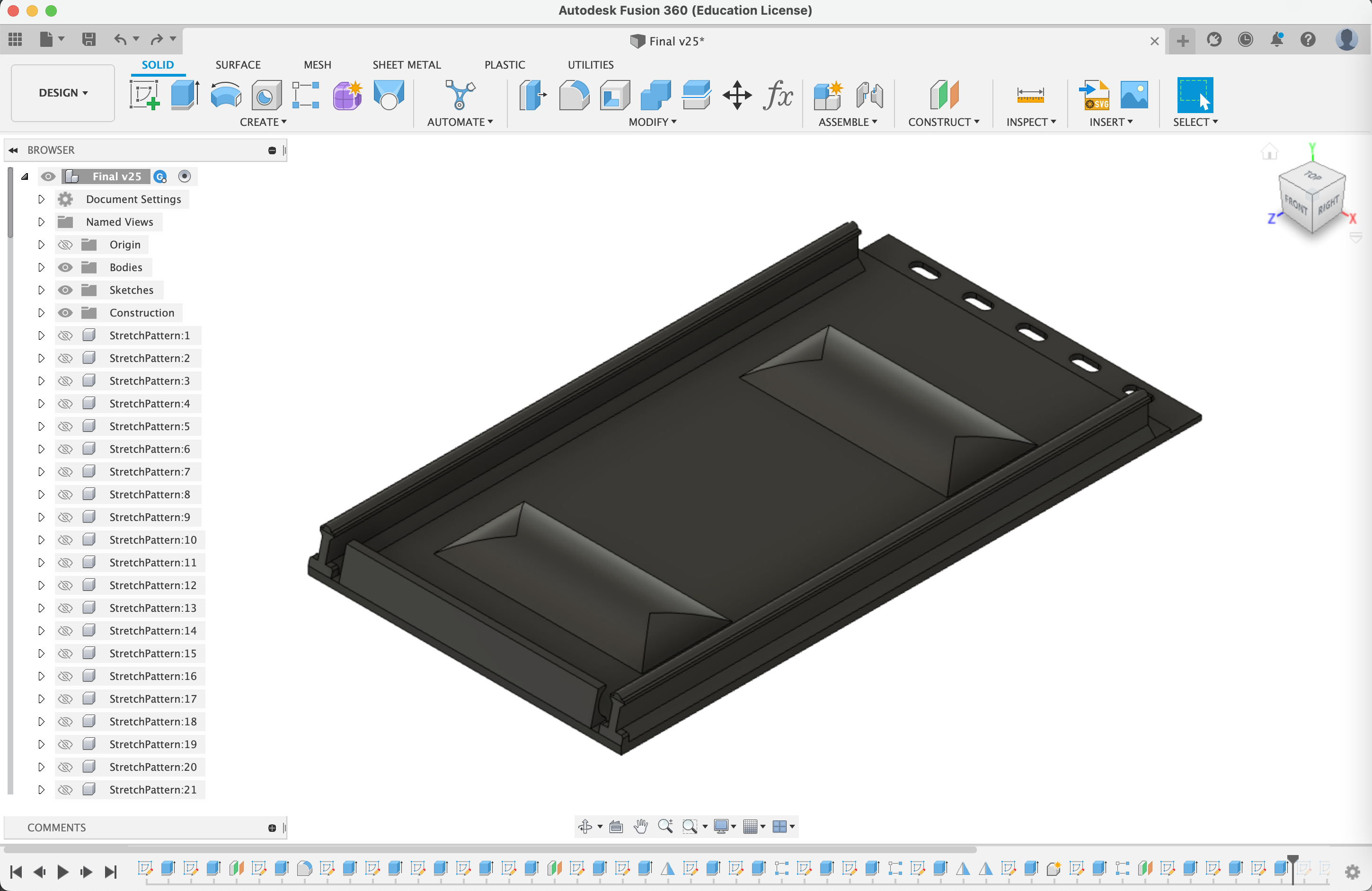
Task: Show the Origin folder via eye icon
Action: [x=65, y=245]
